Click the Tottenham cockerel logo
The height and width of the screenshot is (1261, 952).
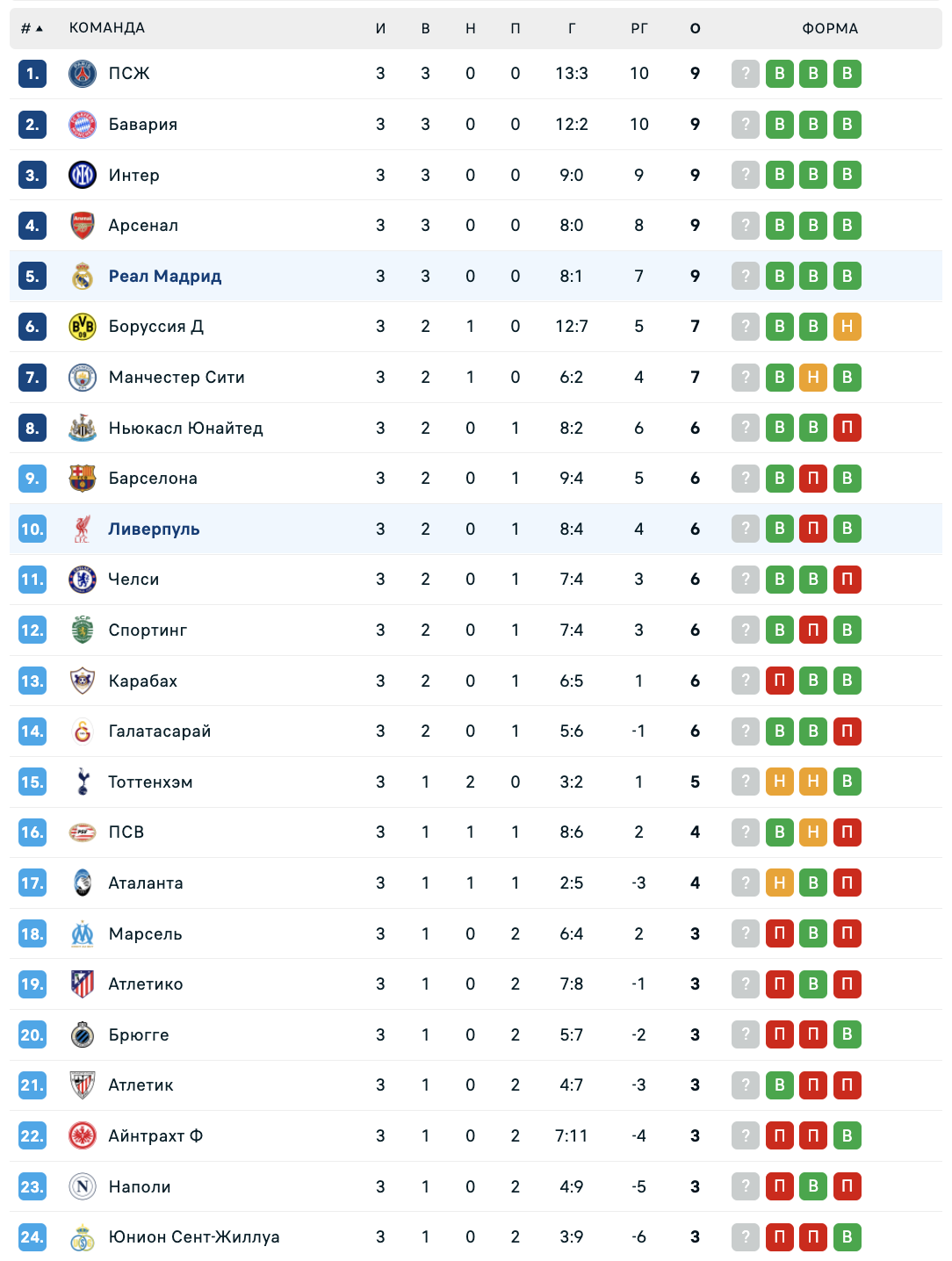(83, 782)
